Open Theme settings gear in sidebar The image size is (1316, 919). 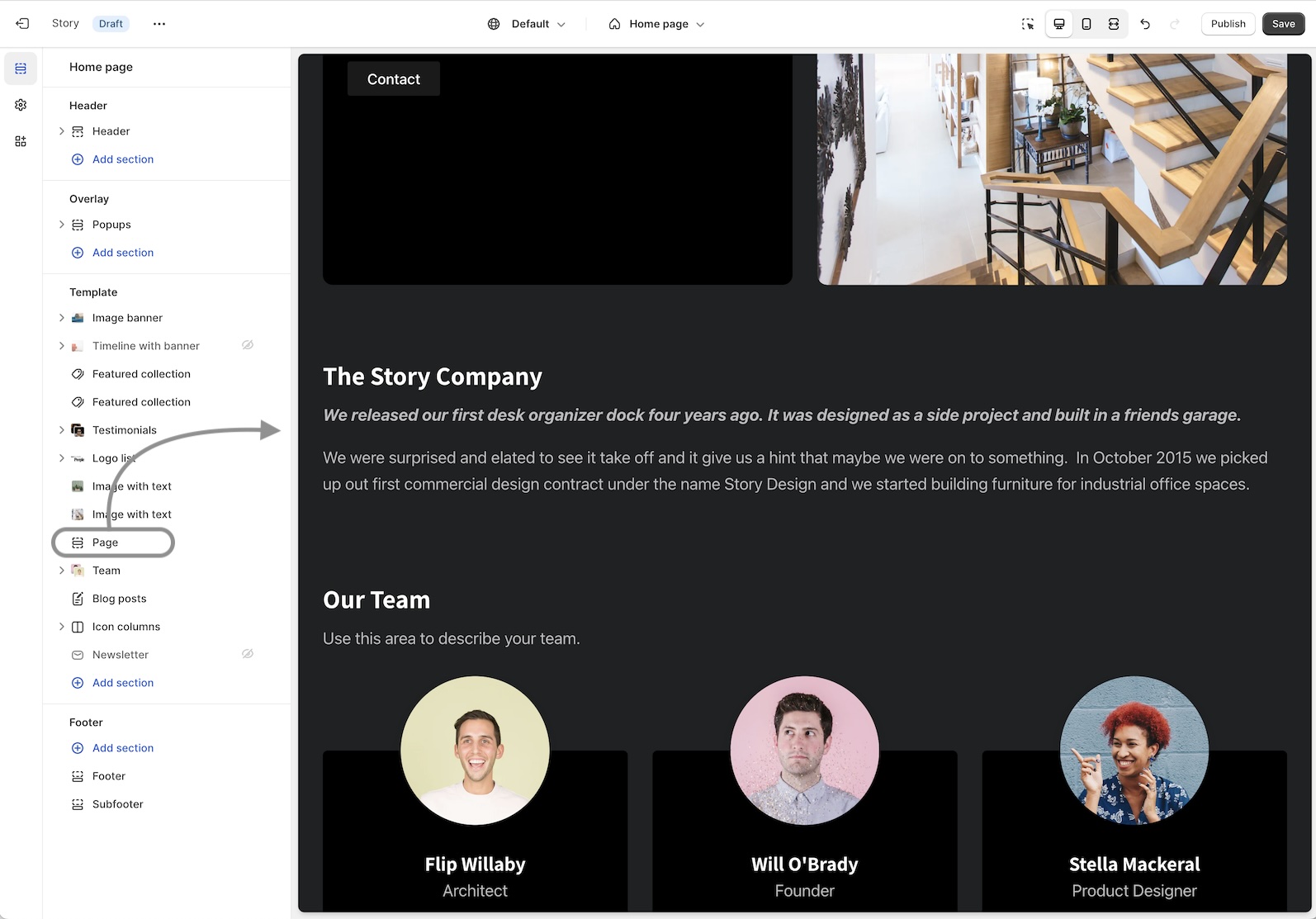tap(21, 105)
